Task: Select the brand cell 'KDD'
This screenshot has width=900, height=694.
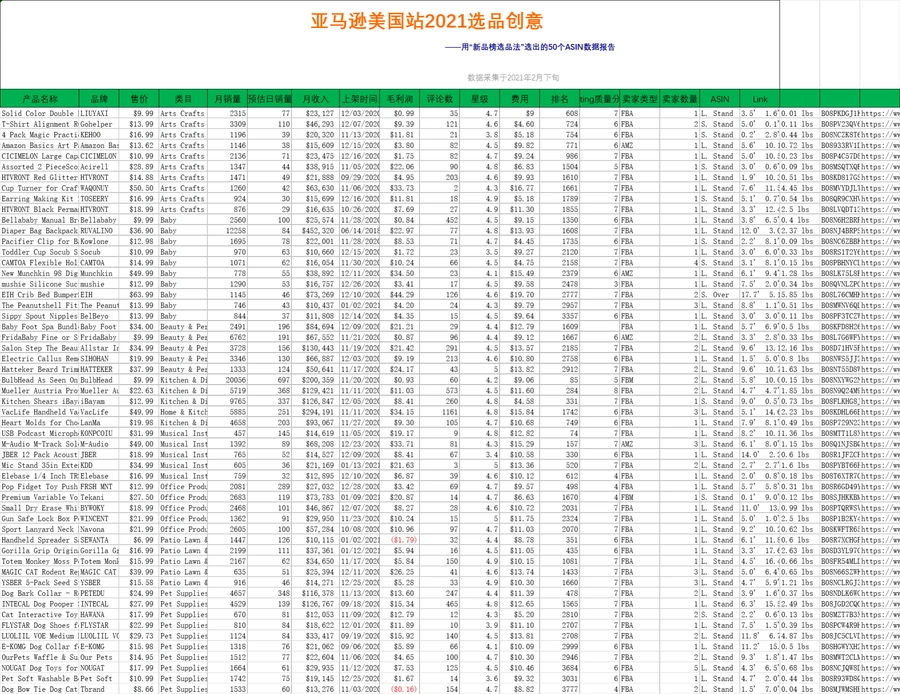Action: pos(99,466)
